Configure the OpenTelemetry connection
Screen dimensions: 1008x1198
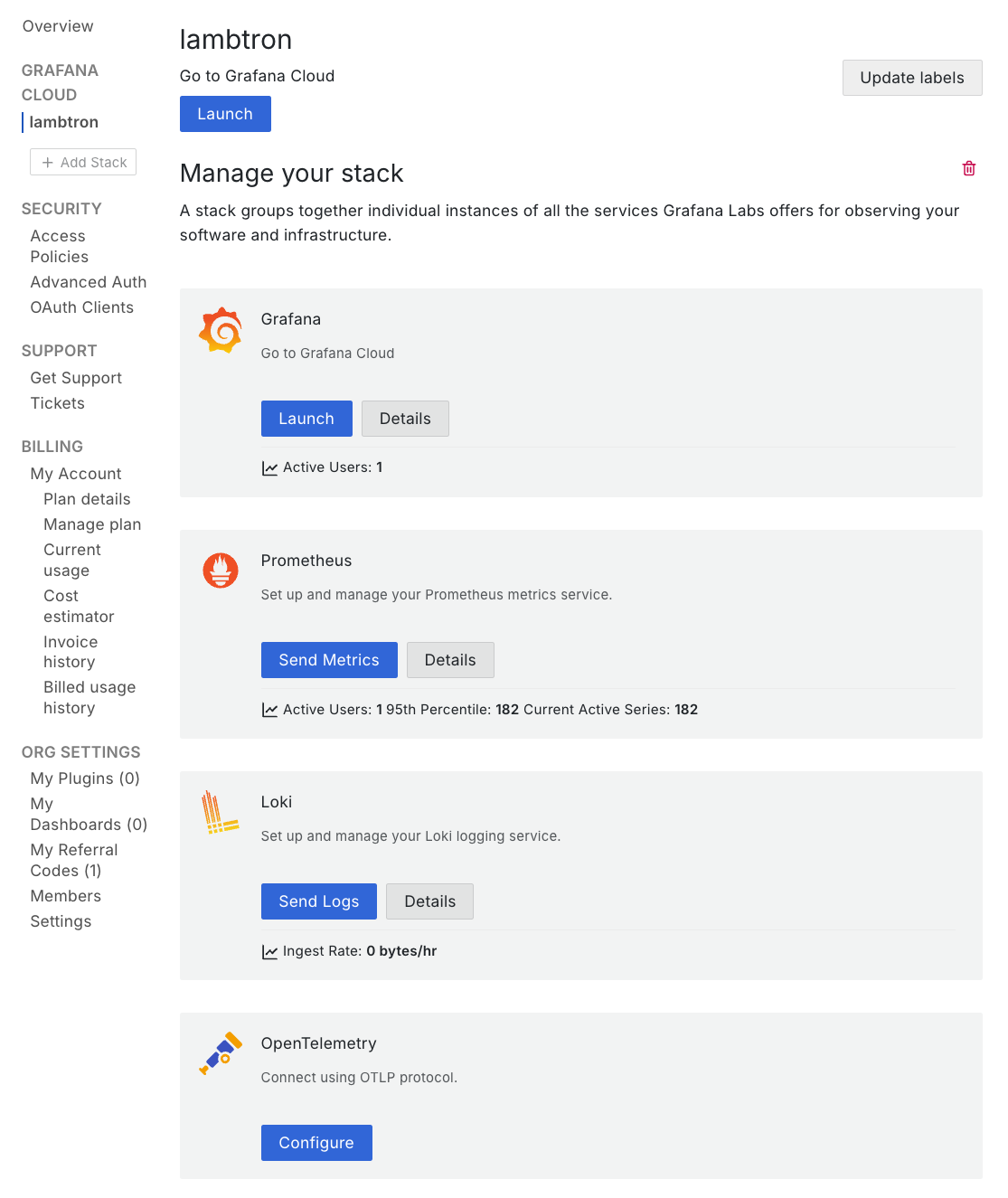(x=316, y=1142)
